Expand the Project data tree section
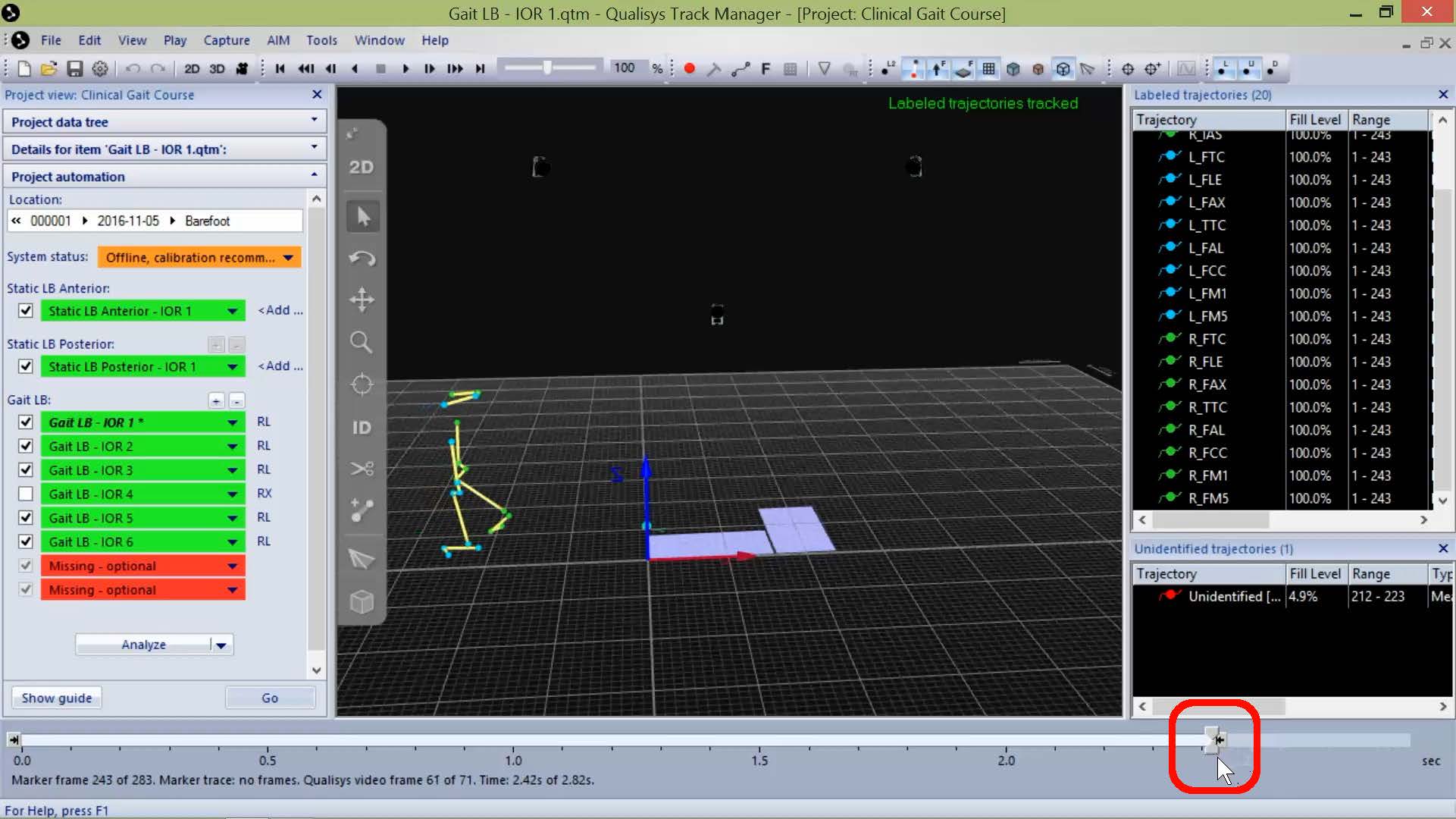The height and width of the screenshot is (819, 1456). [x=164, y=122]
